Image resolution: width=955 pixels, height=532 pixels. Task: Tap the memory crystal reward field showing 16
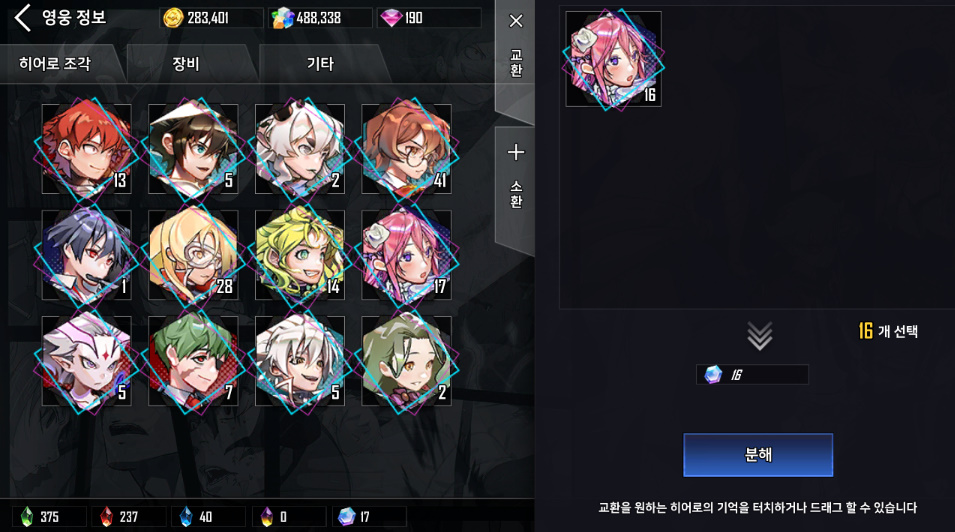click(x=752, y=374)
